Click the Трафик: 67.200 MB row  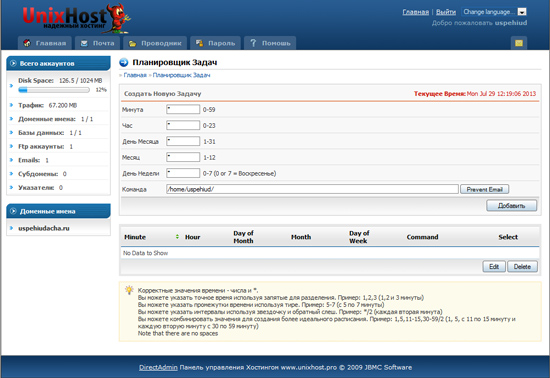coord(58,105)
